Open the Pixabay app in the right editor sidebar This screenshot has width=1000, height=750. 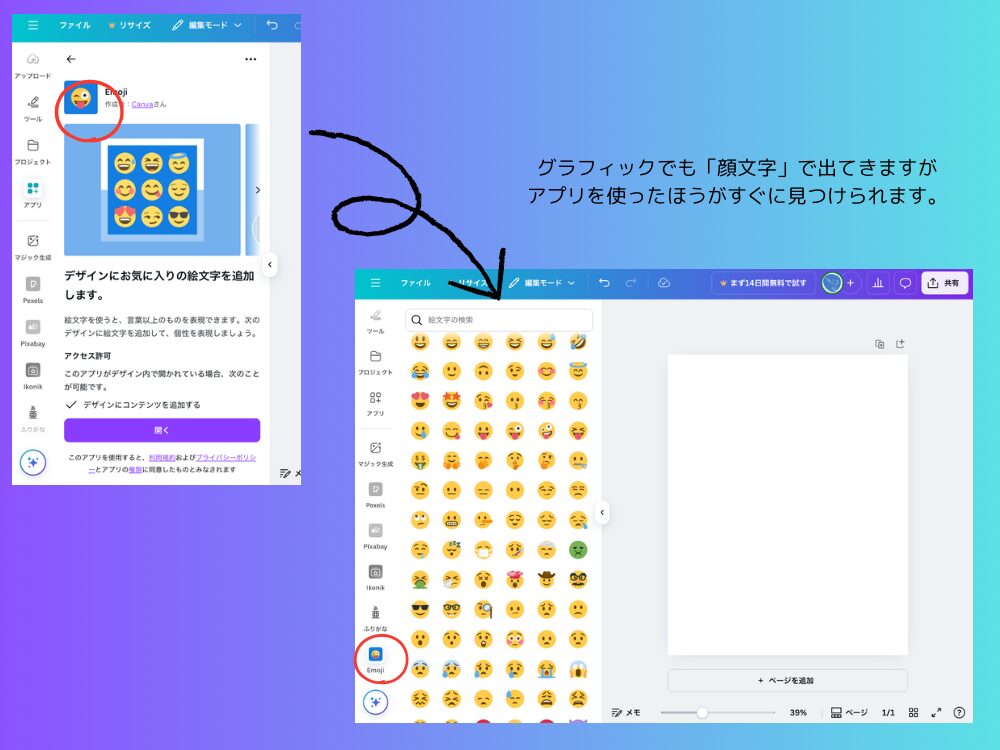[375, 536]
